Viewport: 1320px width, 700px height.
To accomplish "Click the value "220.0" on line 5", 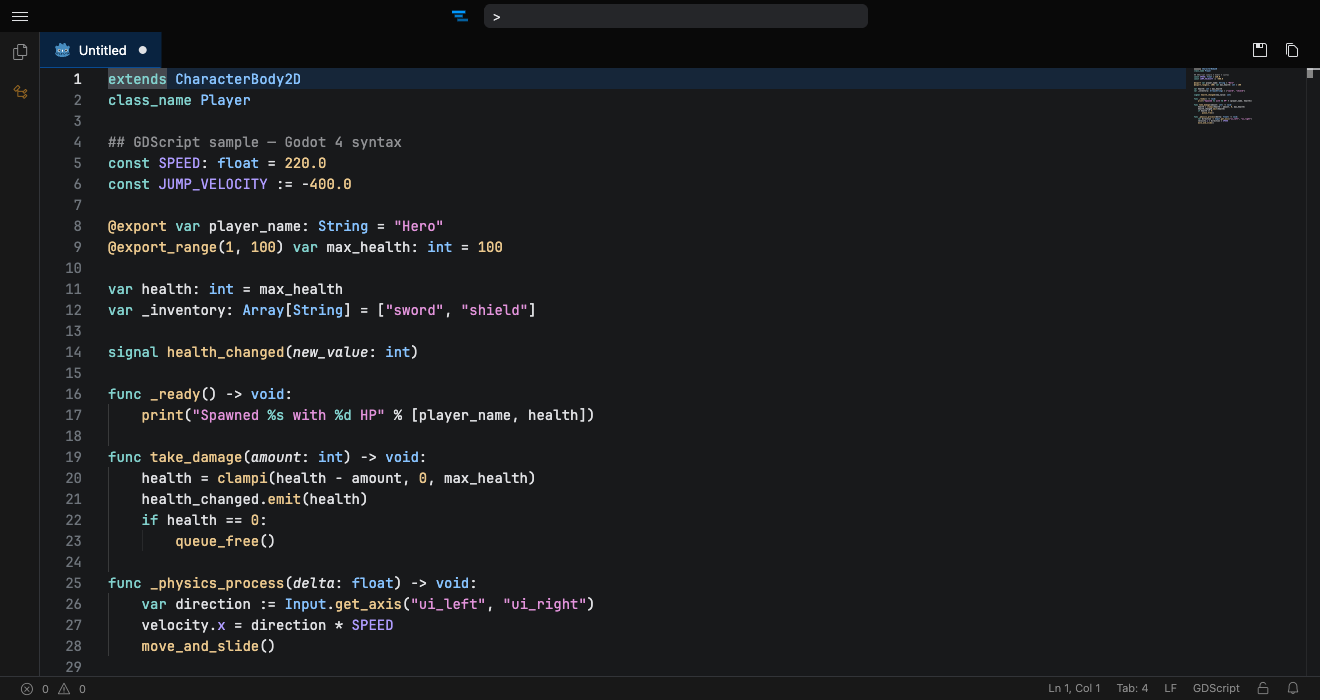I will [305, 163].
